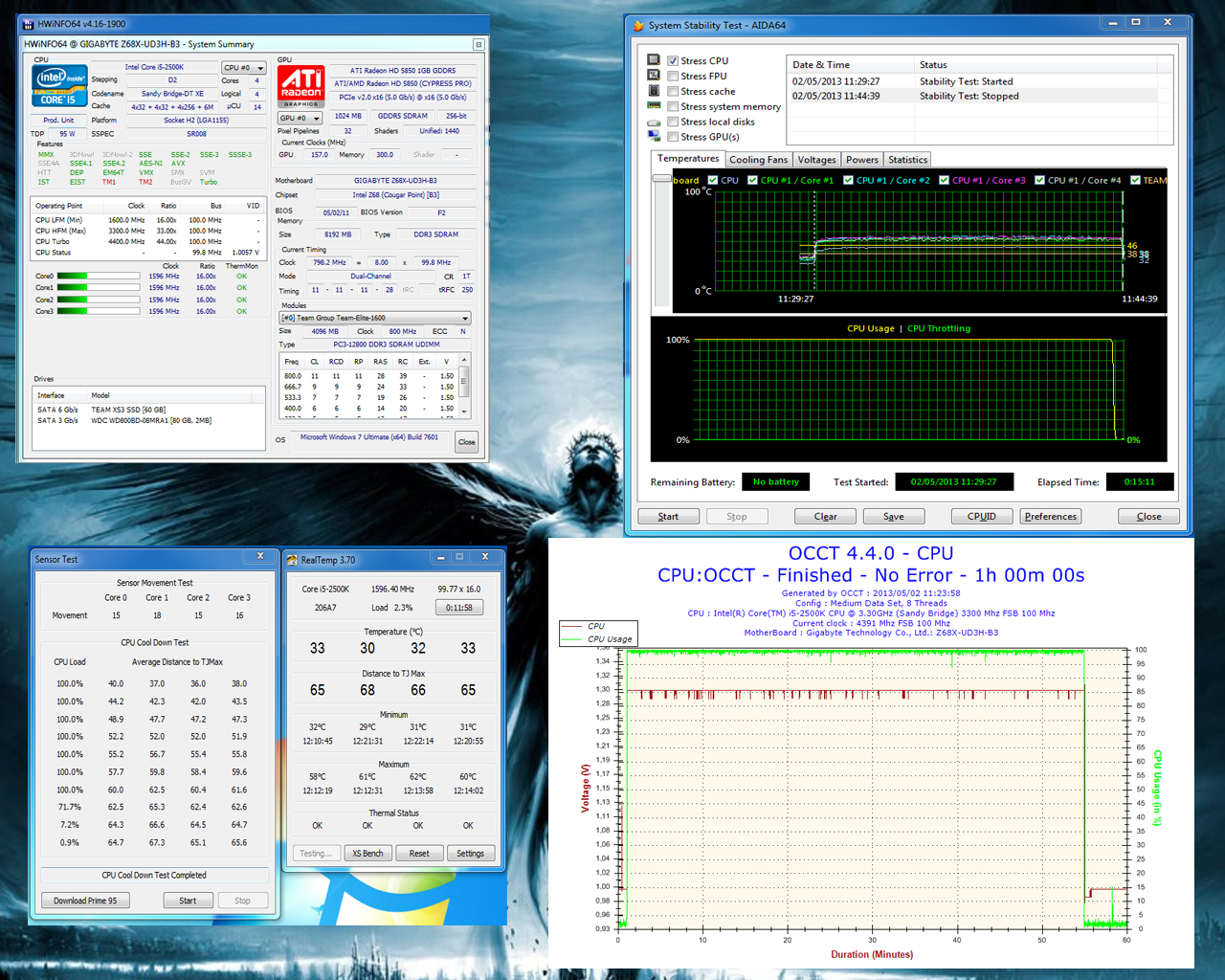1225x980 pixels.
Task: Switch to the Cooling Fans tab
Action: click(x=758, y=160)
